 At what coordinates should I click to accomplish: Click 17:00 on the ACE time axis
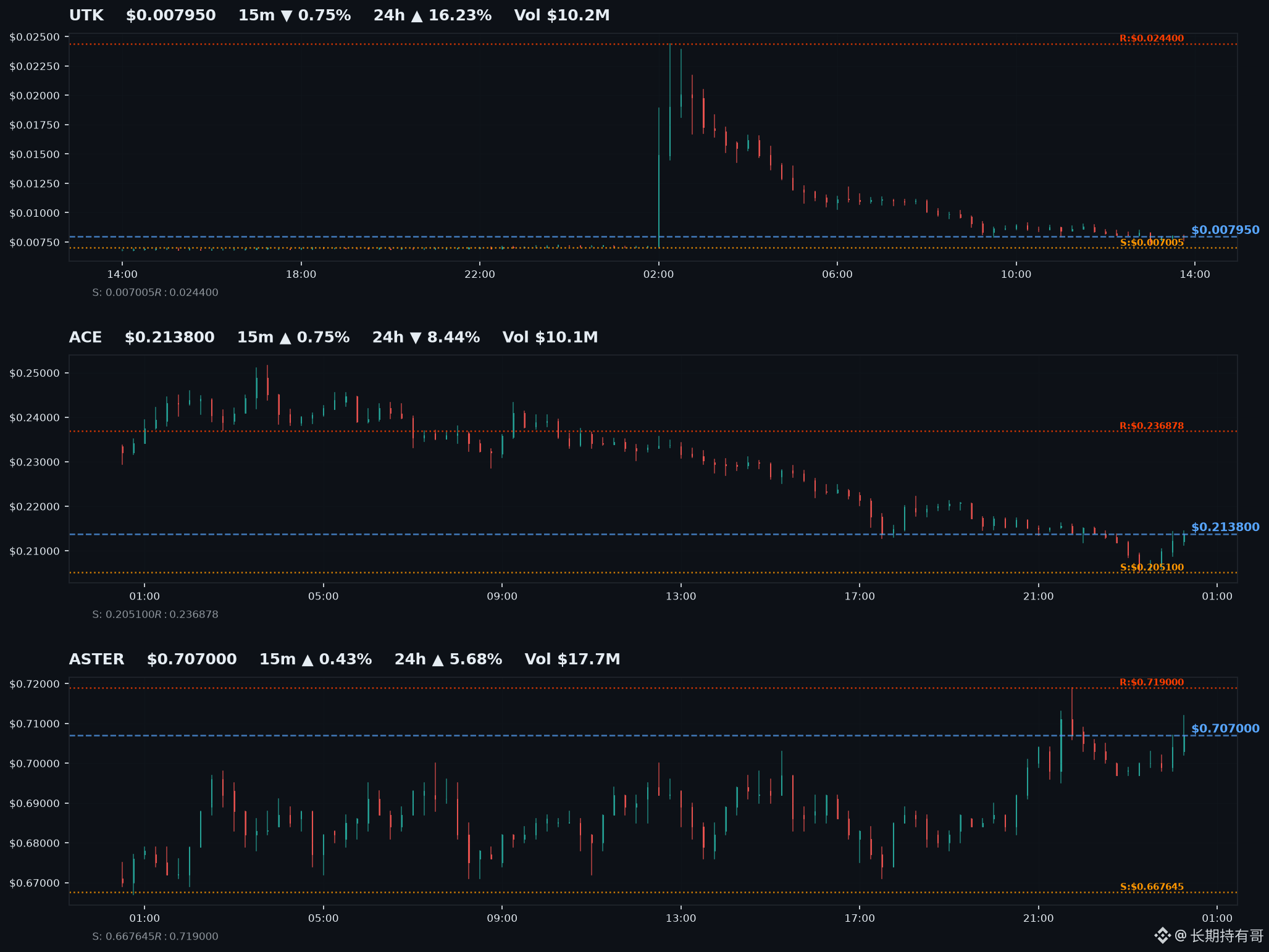[860, 596]
